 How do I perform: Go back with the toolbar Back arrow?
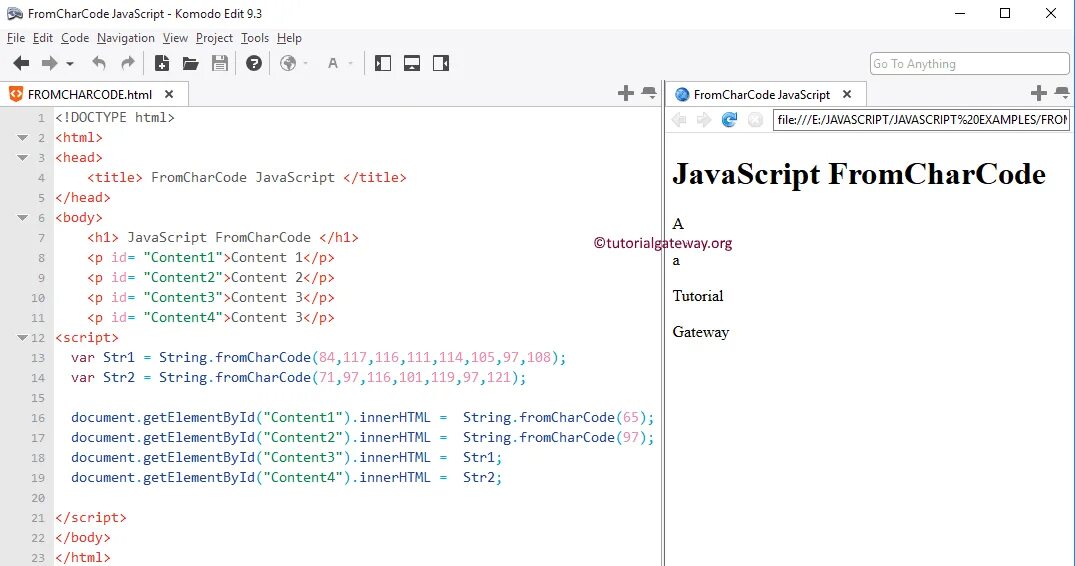[x=21, y=64]
